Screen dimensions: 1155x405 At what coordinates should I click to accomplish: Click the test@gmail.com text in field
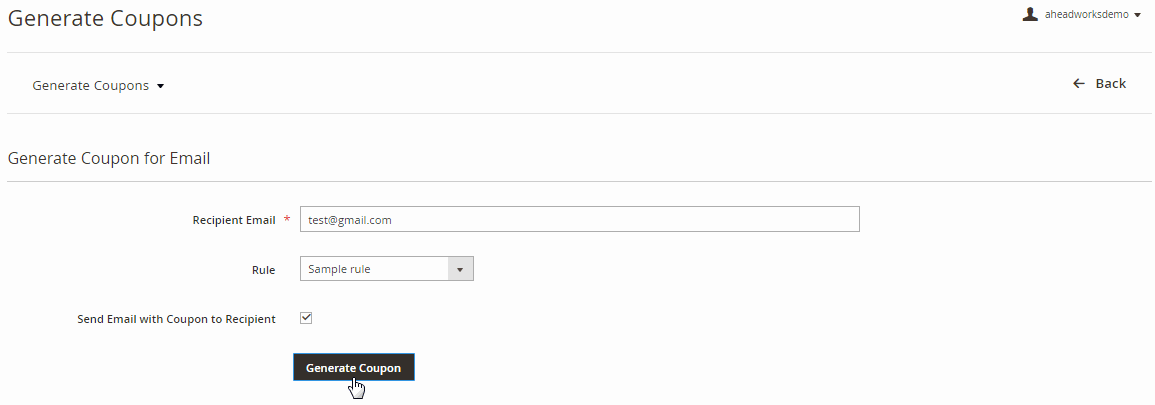coord(350,219)
